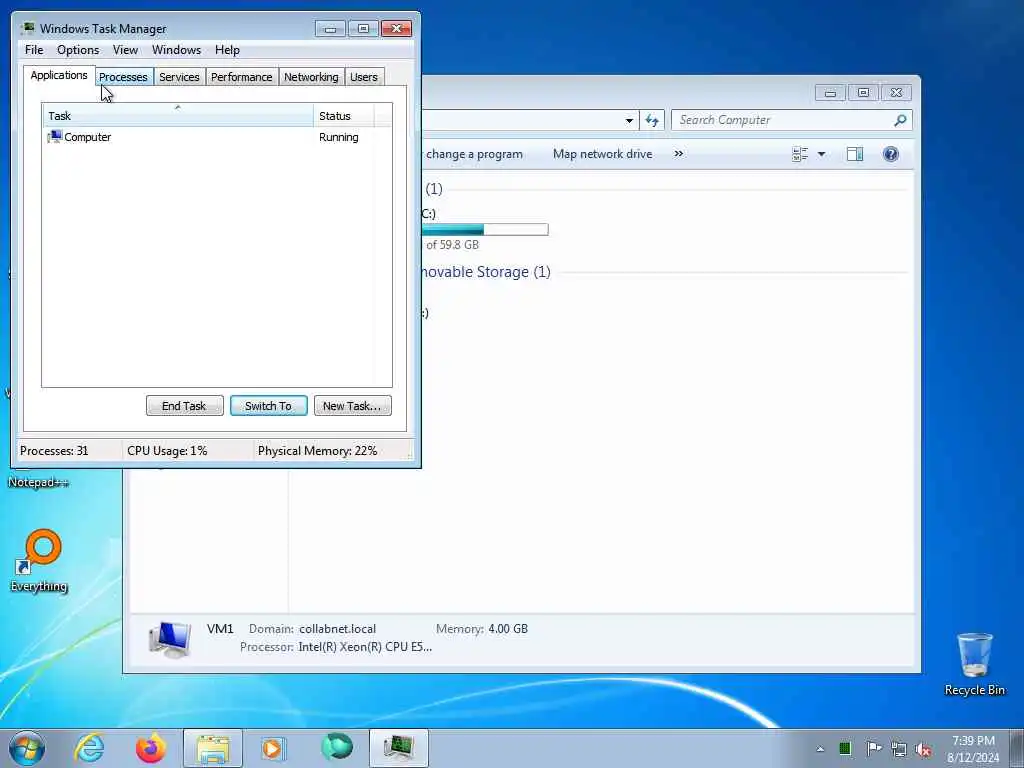Click the Memory 4.00 GB value

click(508, 629)
